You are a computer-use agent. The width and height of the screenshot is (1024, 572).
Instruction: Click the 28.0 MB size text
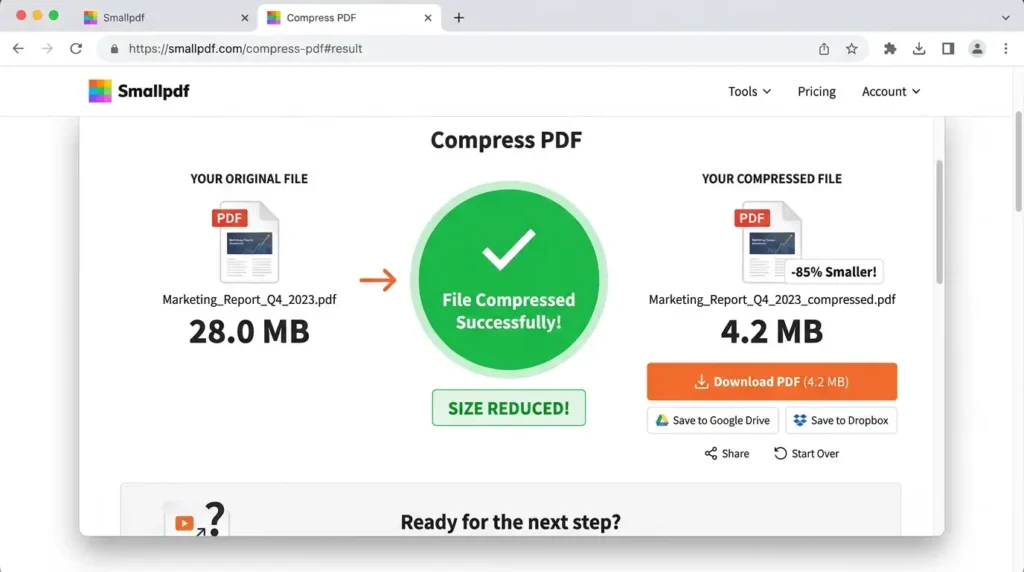(x=249, y=331)
